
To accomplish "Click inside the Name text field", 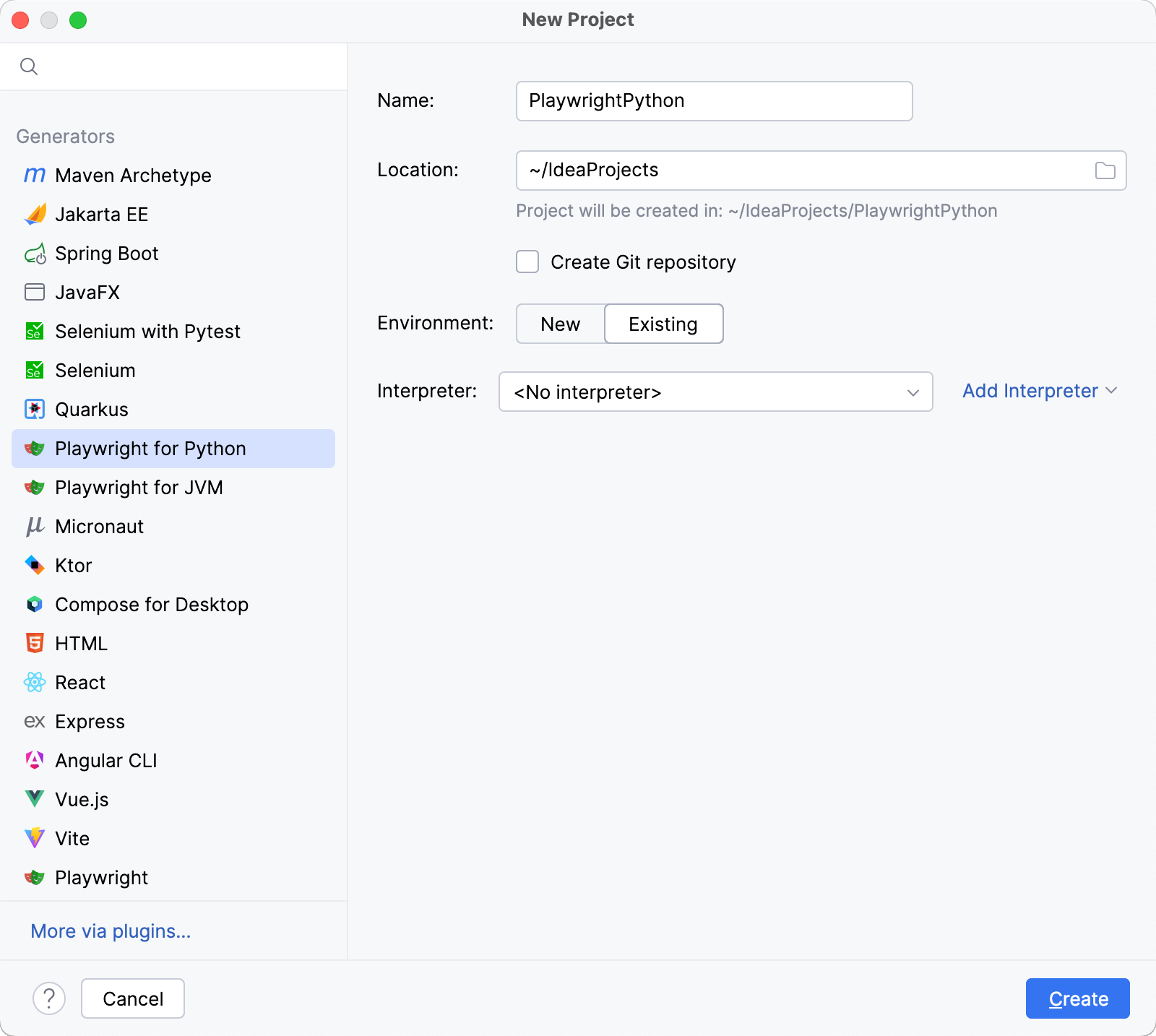I will click(713, 100).
